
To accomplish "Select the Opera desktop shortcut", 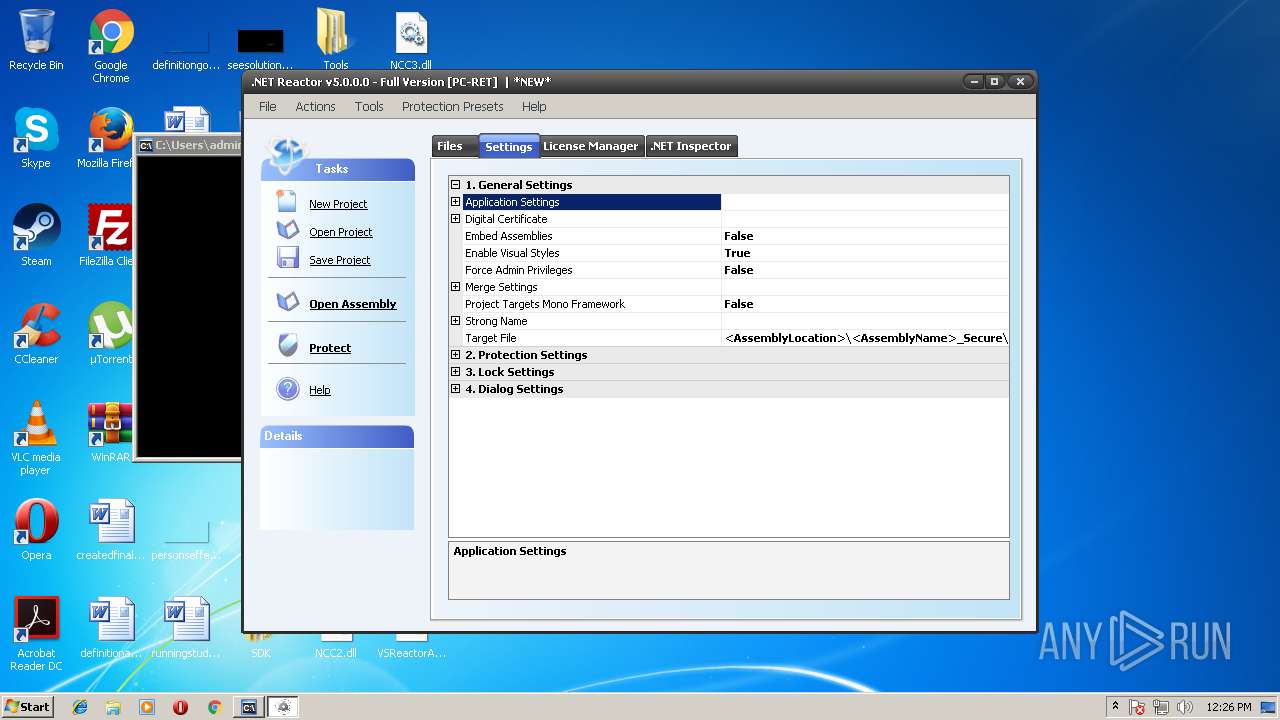I will [36, 530].
